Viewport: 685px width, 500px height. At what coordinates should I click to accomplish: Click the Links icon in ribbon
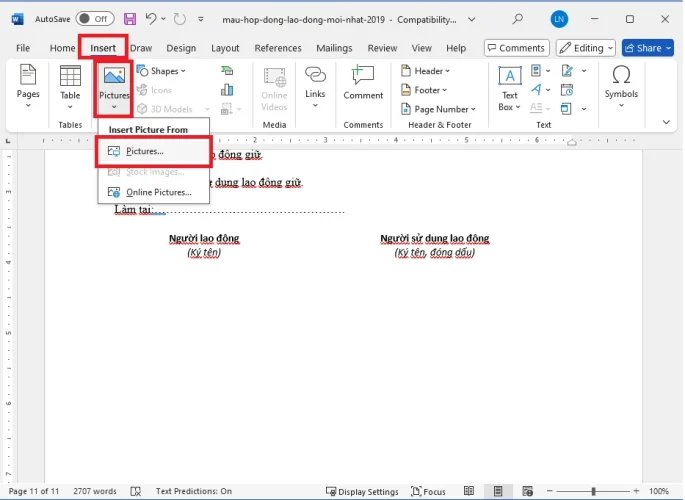point(315,82)
